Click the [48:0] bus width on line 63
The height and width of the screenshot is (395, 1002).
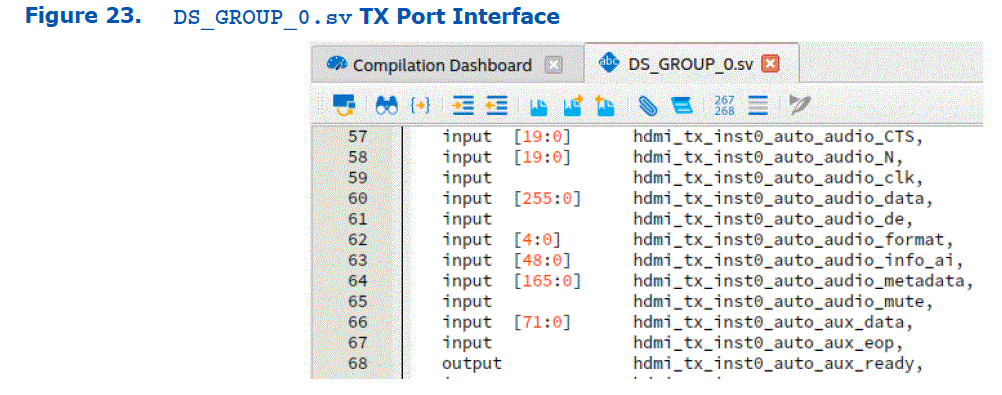[542, 260]
